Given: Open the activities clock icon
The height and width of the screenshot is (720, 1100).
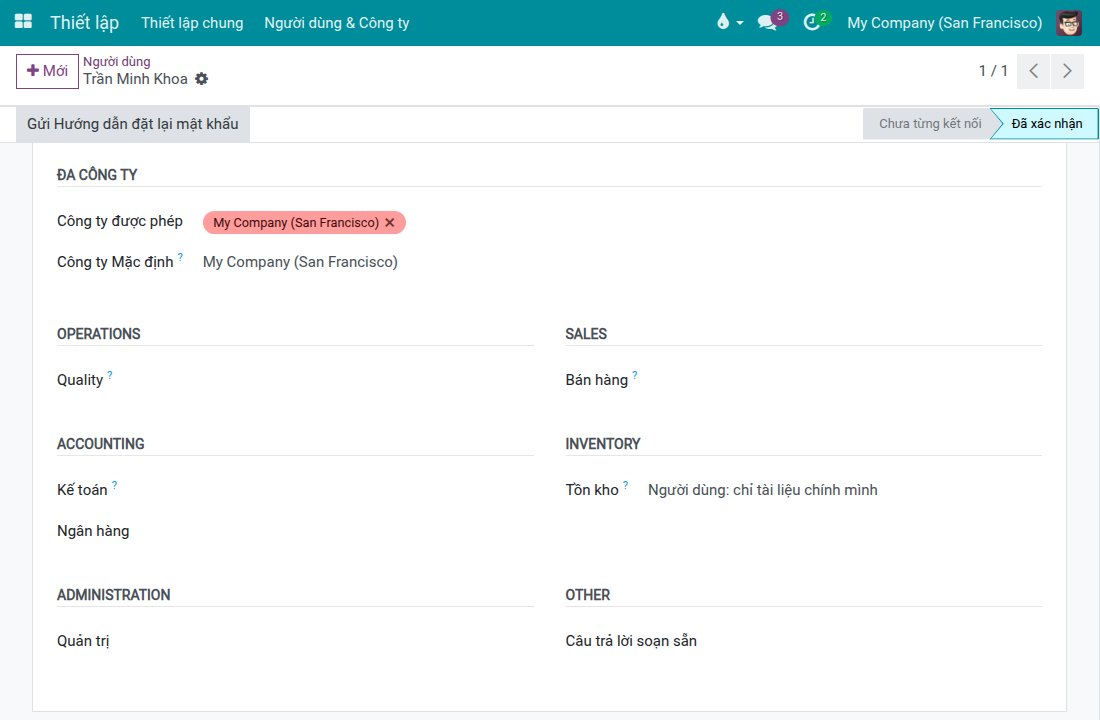Looking at the screenshot, I should pyautogui.click(x=816, y=22).
